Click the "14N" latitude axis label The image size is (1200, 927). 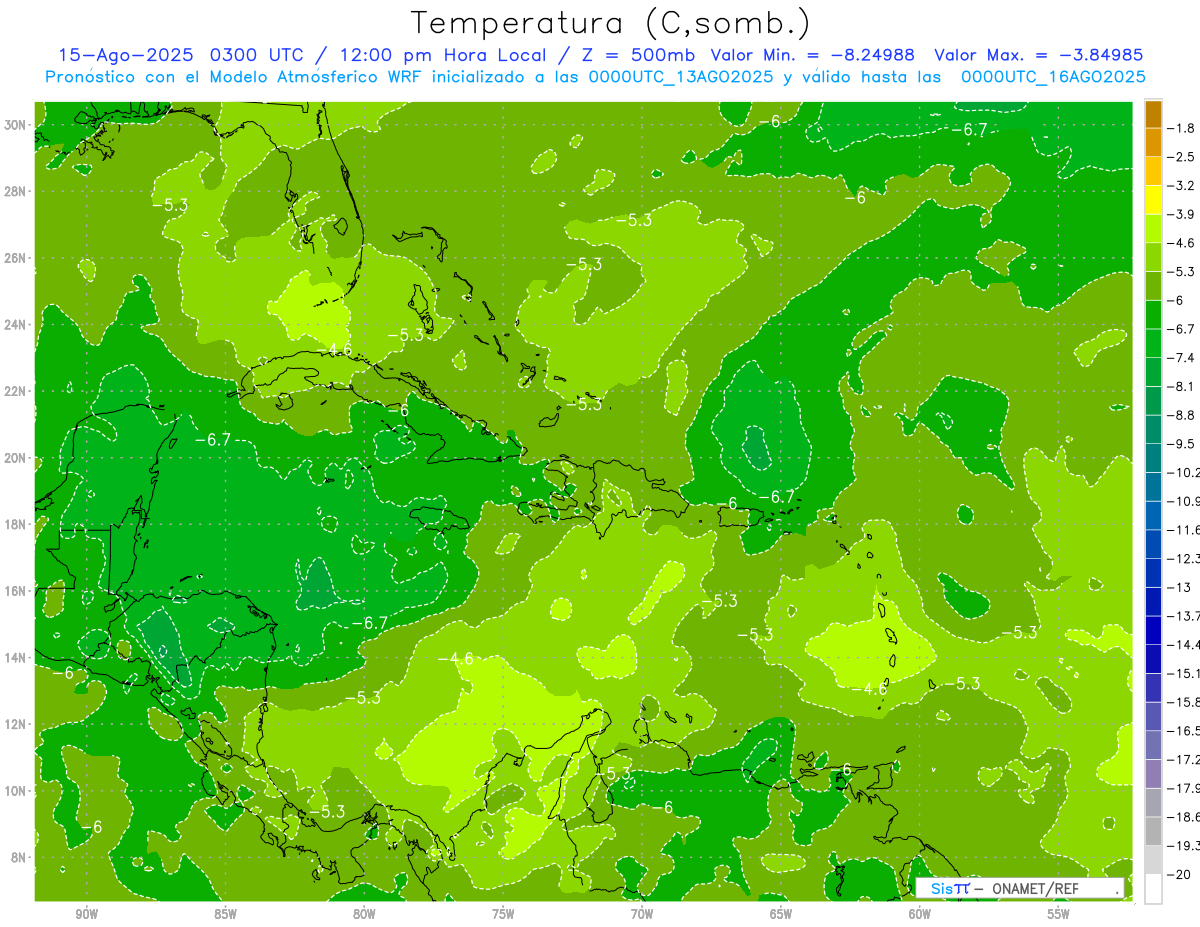coord(16,658)
